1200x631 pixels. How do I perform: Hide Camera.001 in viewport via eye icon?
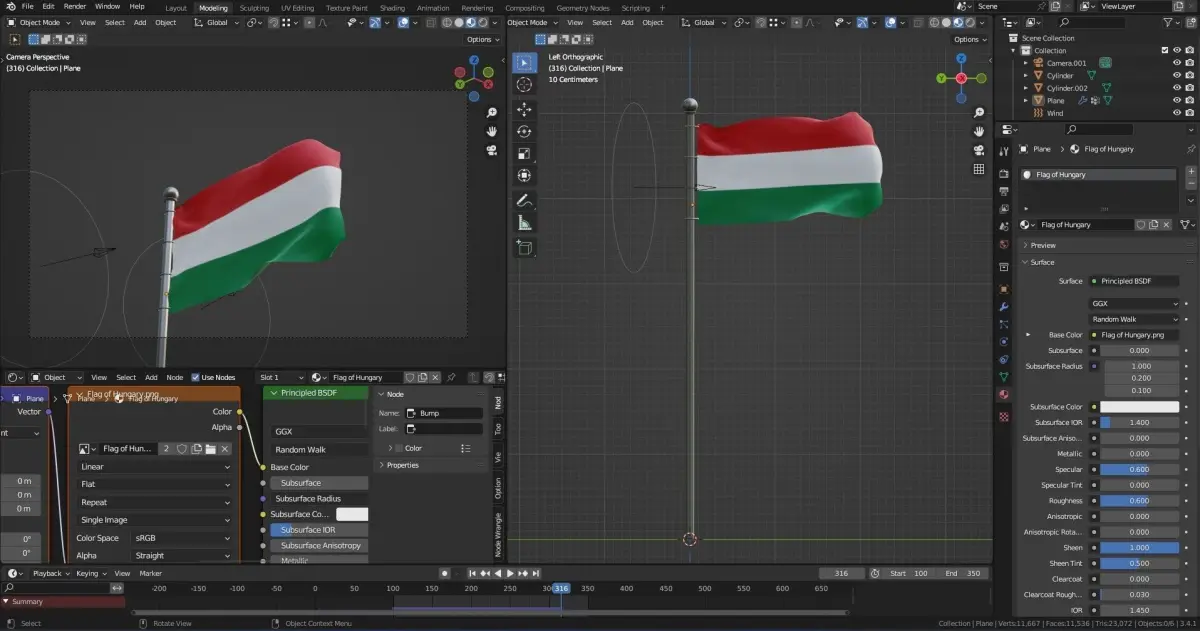click(x=1177, y=63)
